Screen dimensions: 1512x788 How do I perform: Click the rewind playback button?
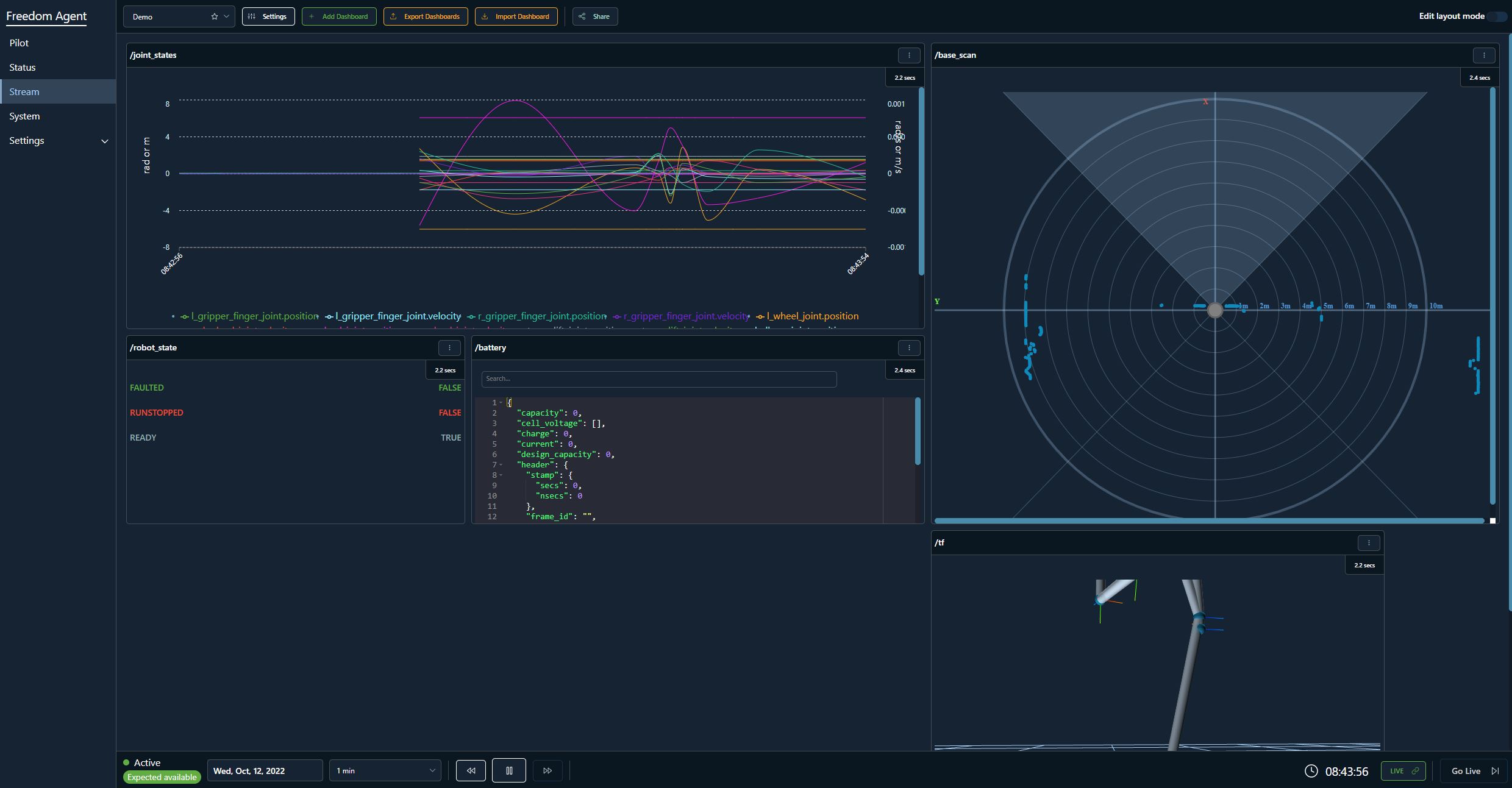pyautogui.click(x=471, y=770)
